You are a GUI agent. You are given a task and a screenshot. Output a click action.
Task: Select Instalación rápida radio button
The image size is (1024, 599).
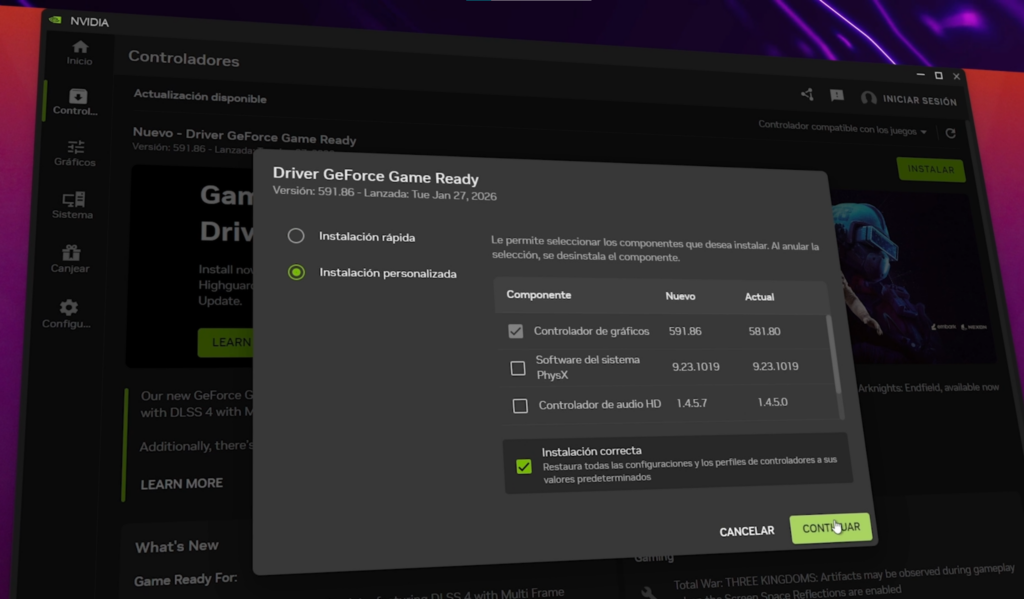[296, 236]
